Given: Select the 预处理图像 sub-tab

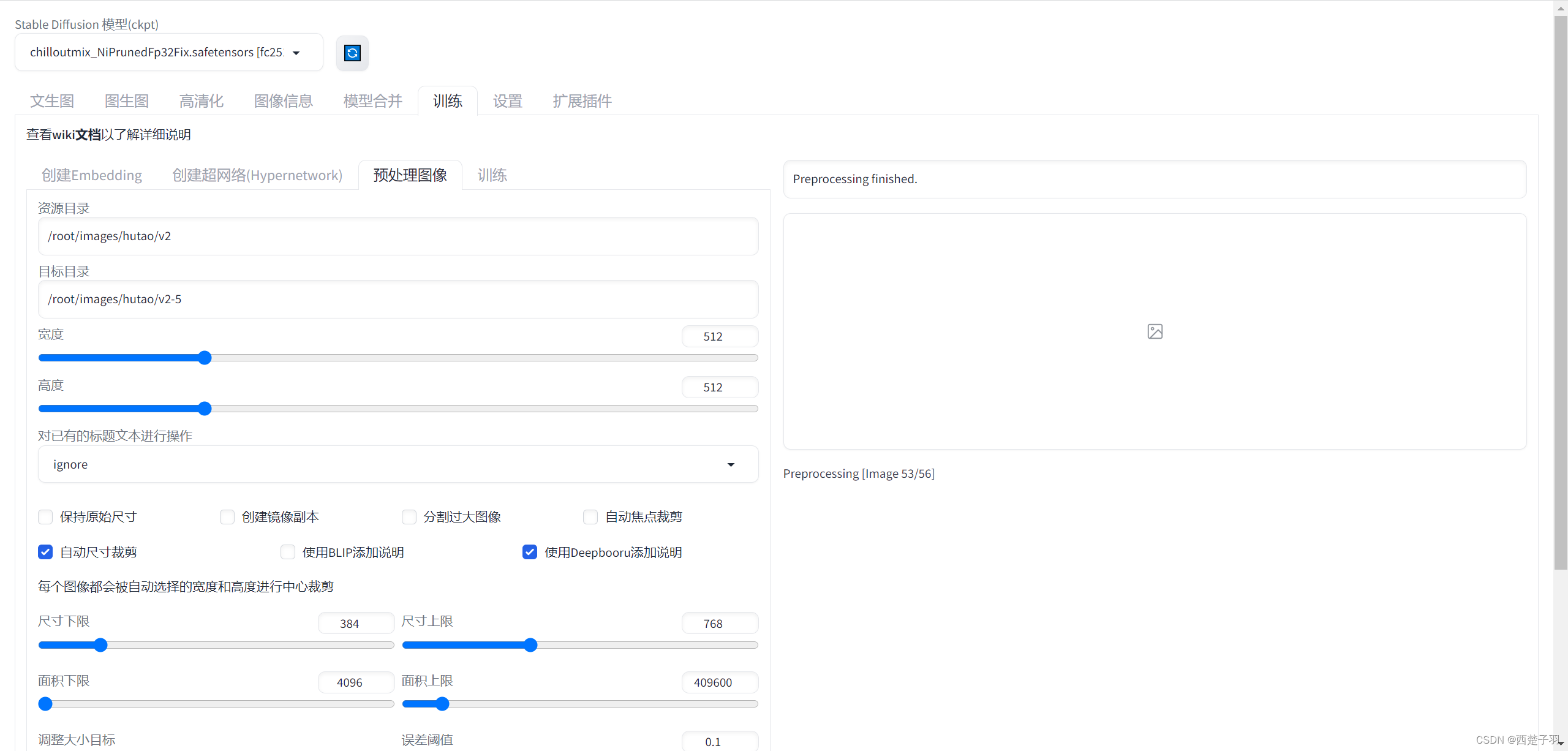Looking at the screenshot, I should click(410, 175).
